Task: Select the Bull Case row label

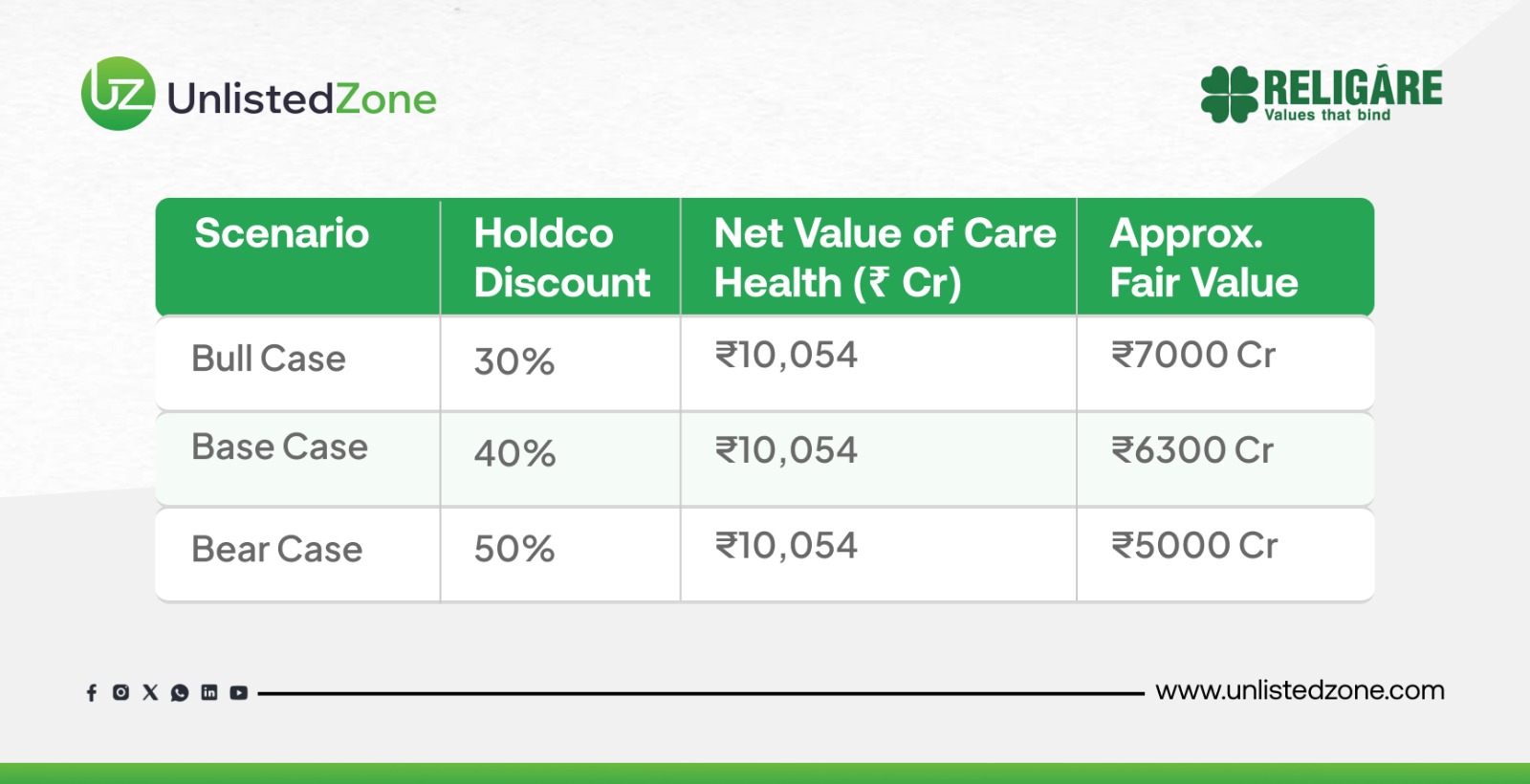Action: tap(269, 359)
